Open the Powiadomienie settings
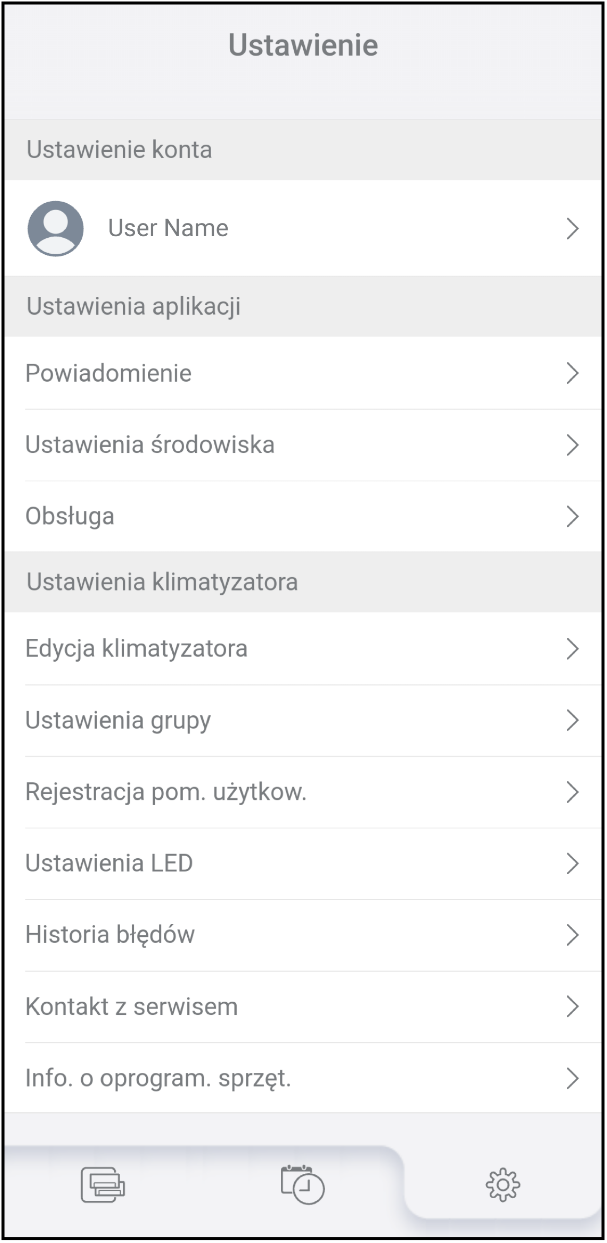 point(109,373)
